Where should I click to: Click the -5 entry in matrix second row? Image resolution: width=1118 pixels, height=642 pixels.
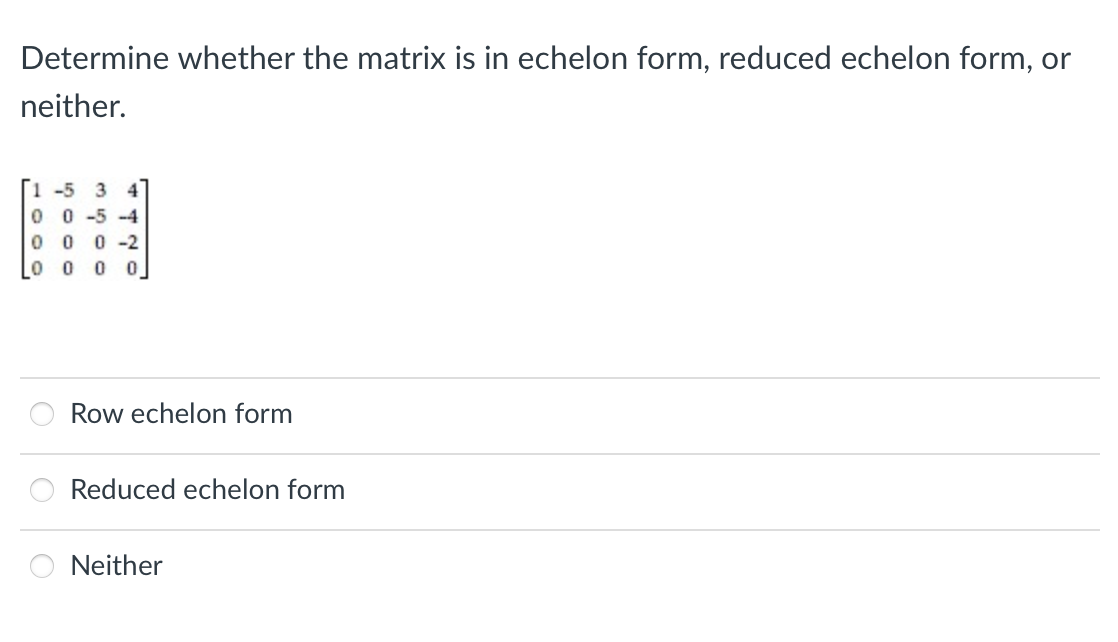point(96,216)
